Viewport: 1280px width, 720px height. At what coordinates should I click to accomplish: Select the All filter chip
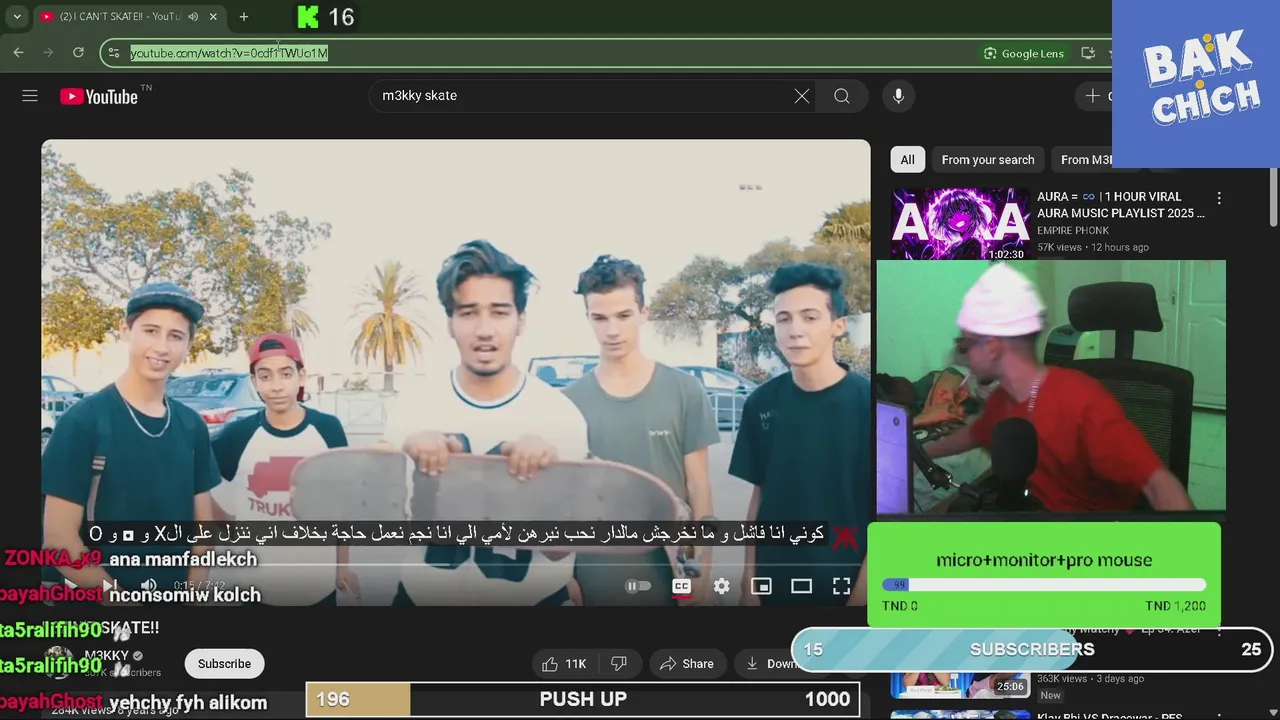[x=907, y=160]
